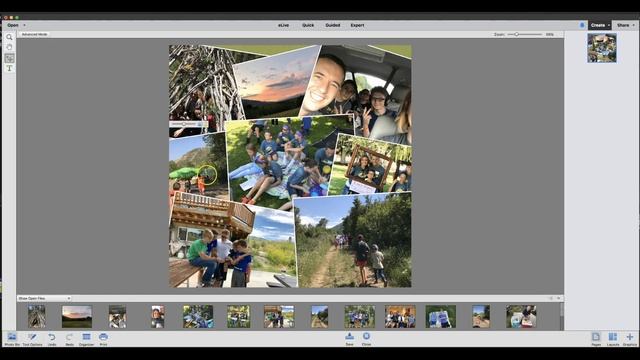Viewport: 640px width, 360px height.
Task: Select the Type text tool
Action: click(x=9, y=69)
